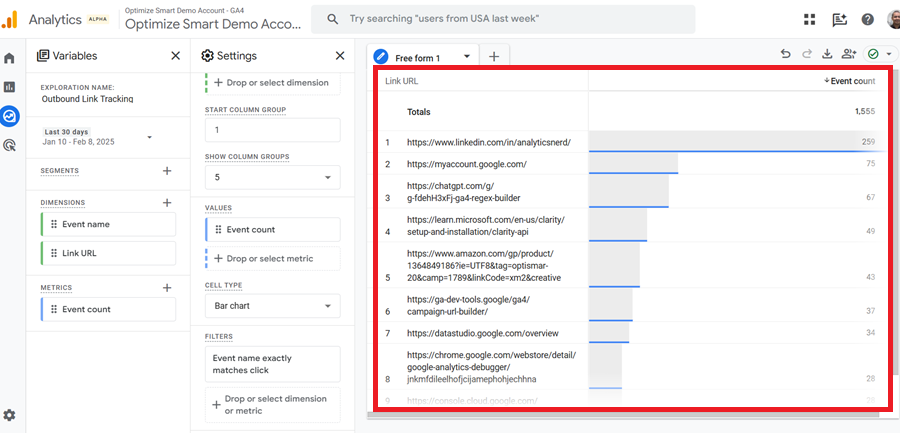
Task: Add a new tab with plus button
Action: tap(494, 56)
